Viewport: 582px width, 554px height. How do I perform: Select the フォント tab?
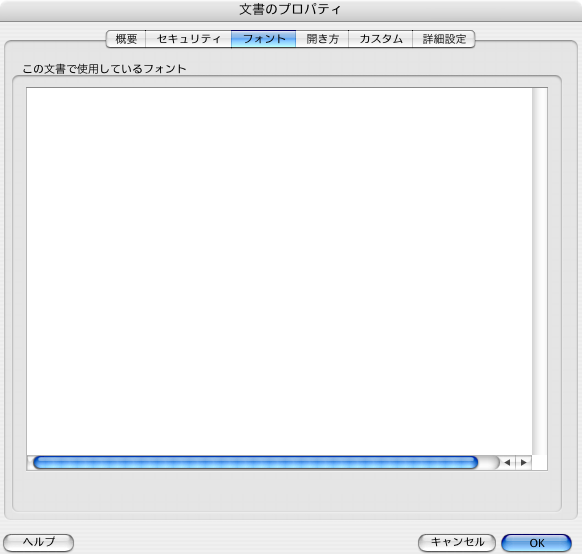(x=264, y=39)
